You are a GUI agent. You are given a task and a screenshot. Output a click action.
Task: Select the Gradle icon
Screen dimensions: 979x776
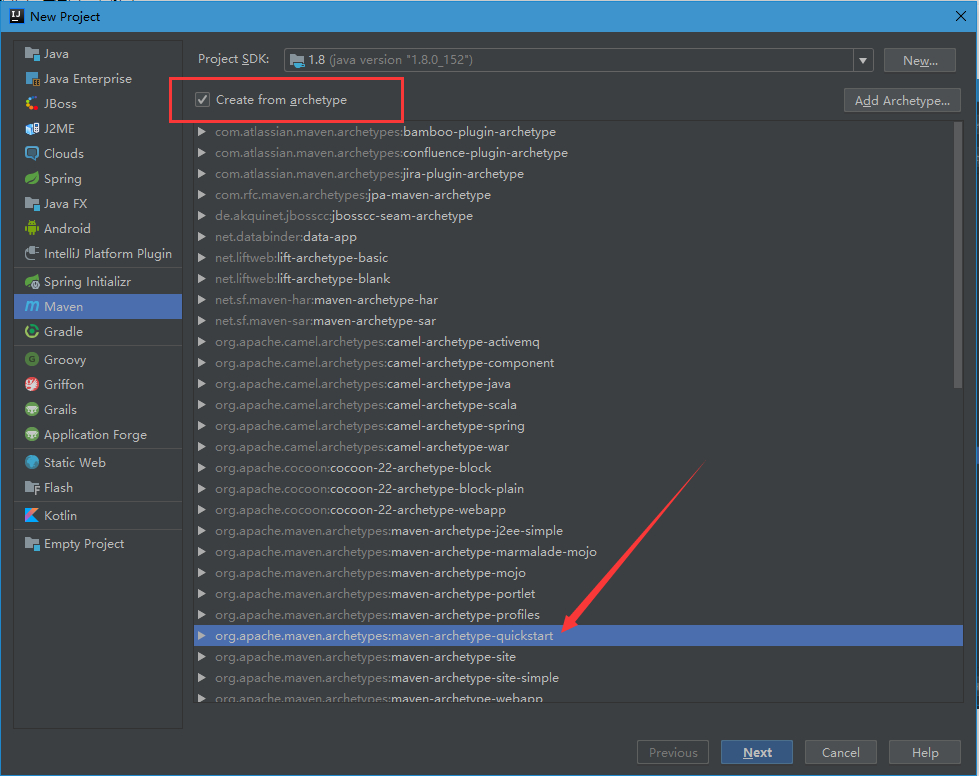click(x=32, y=332)
